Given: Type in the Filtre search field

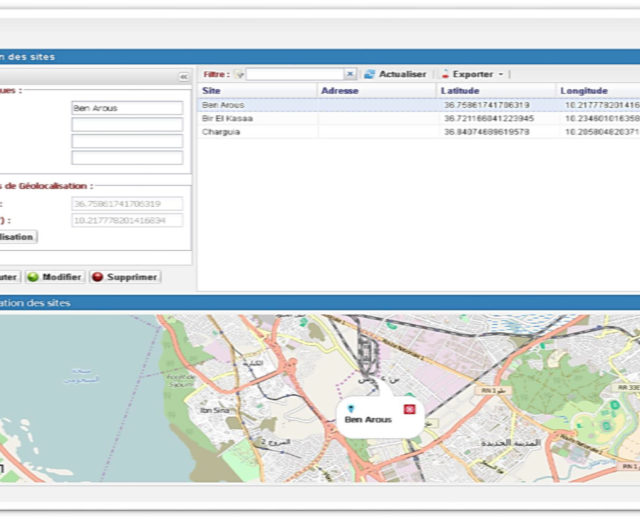Looking at the screenshot, I should (295, 74).
